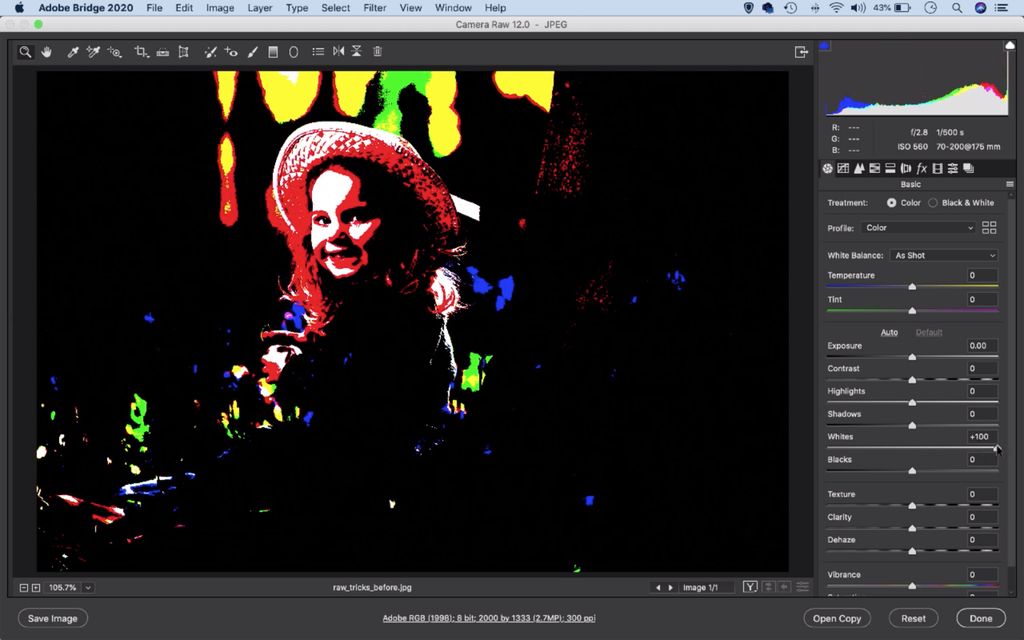Click the Open Copy button
The height and width of the screenshot is (640, 1024).
tap(837, 618)
